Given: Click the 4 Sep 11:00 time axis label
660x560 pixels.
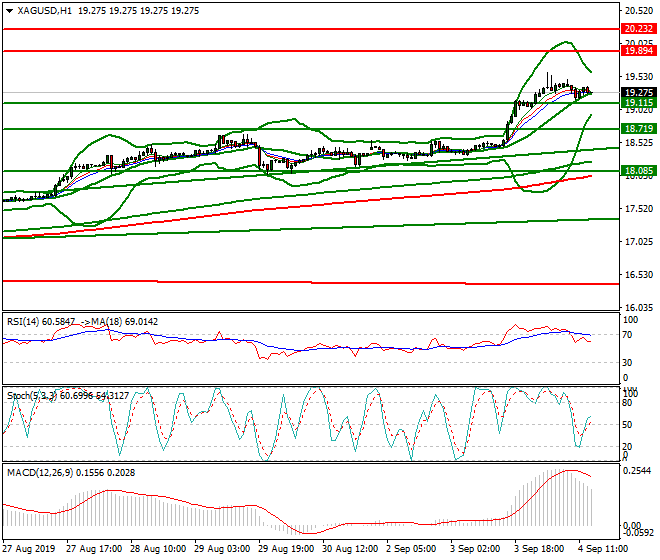Looking at the screenshot, I should click(x=603, y=549).
